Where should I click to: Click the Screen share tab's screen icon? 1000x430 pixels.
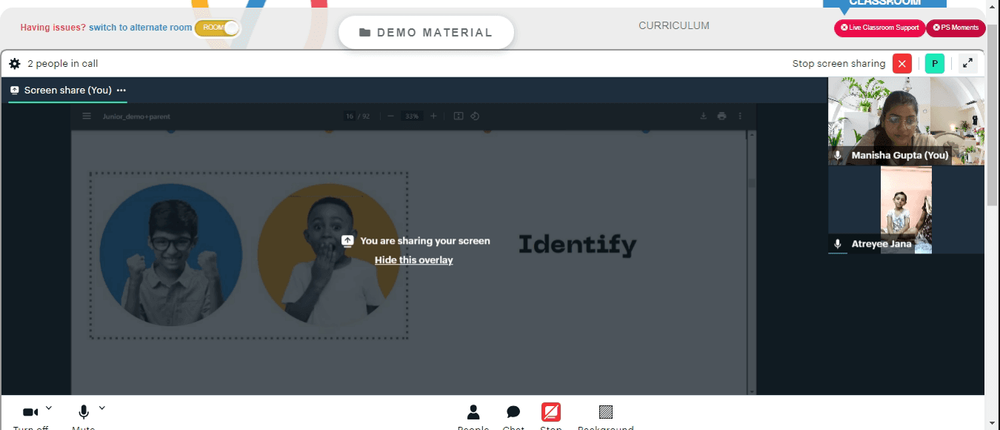point(15,91)
